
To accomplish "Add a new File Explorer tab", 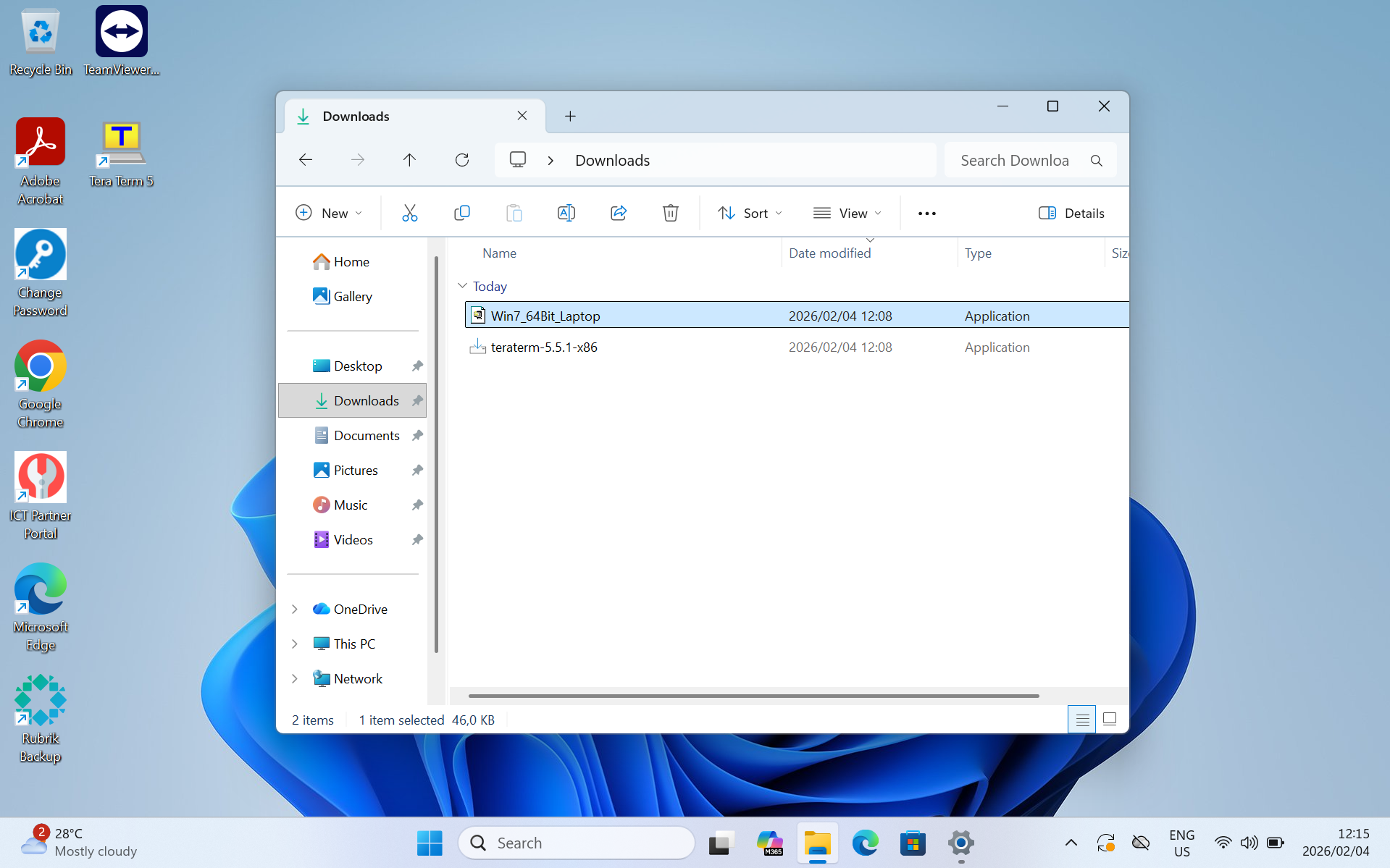I will click(x=570, y=116).
